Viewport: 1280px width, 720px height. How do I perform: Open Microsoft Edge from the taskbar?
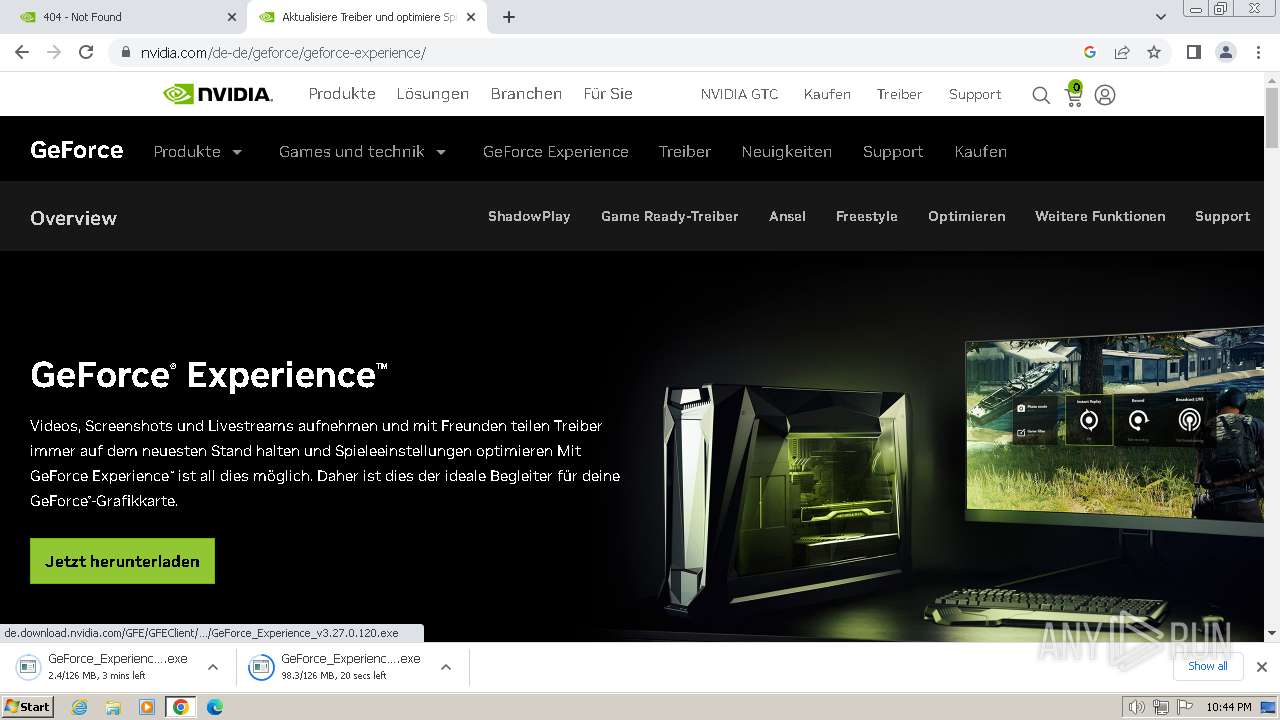[x=214, y=707]
